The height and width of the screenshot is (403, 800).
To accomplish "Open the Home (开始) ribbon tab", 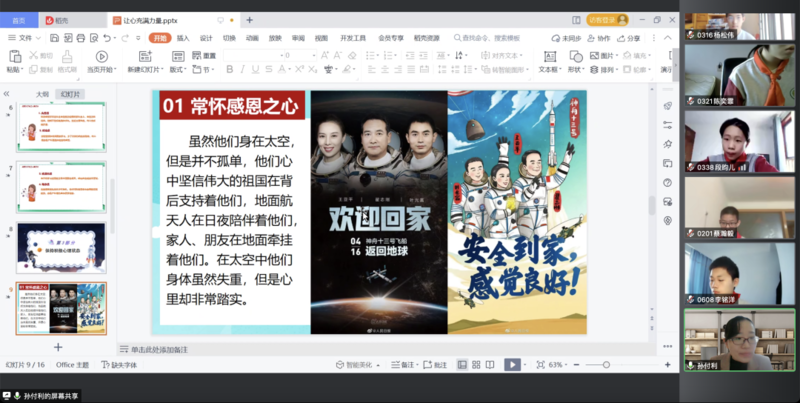I will [160, 38].
